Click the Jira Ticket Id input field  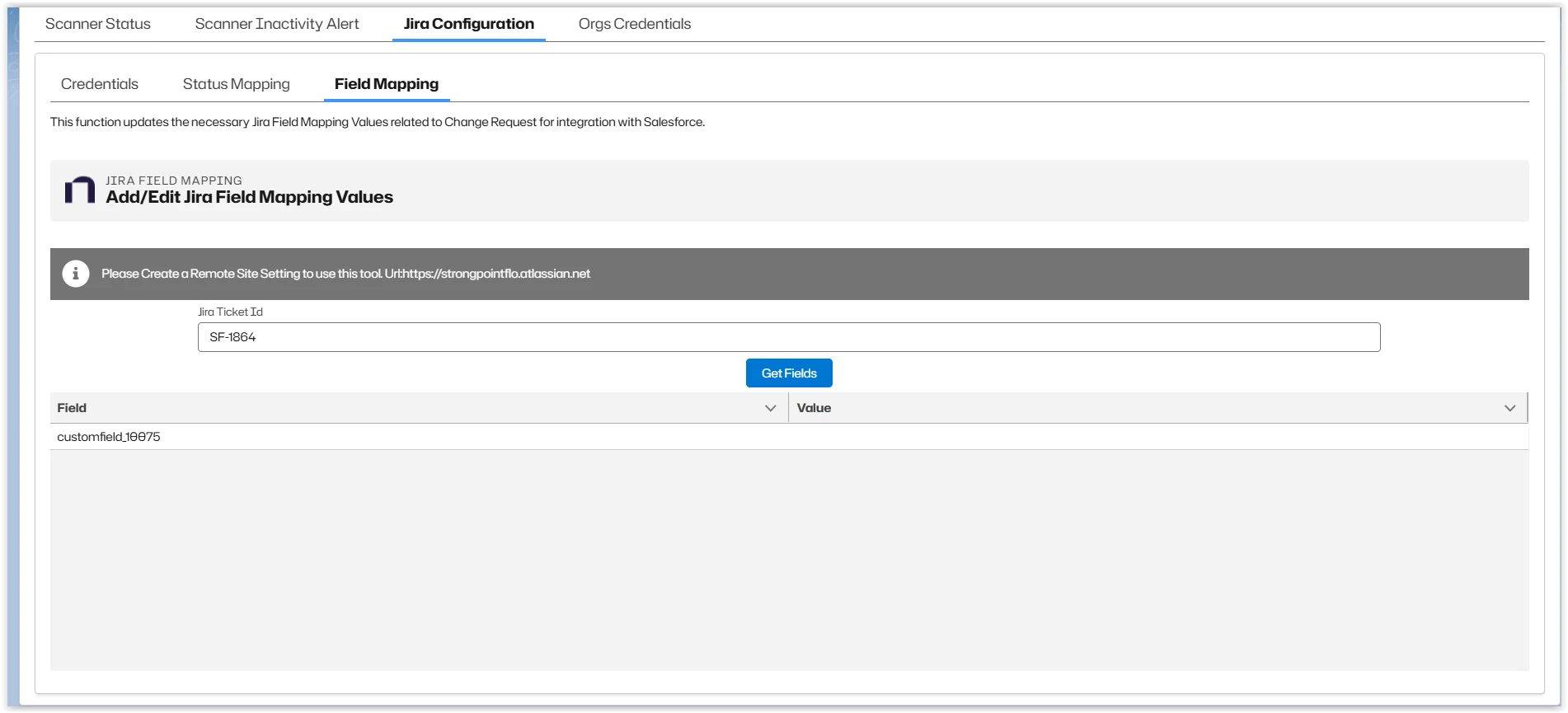coord(788,337)
